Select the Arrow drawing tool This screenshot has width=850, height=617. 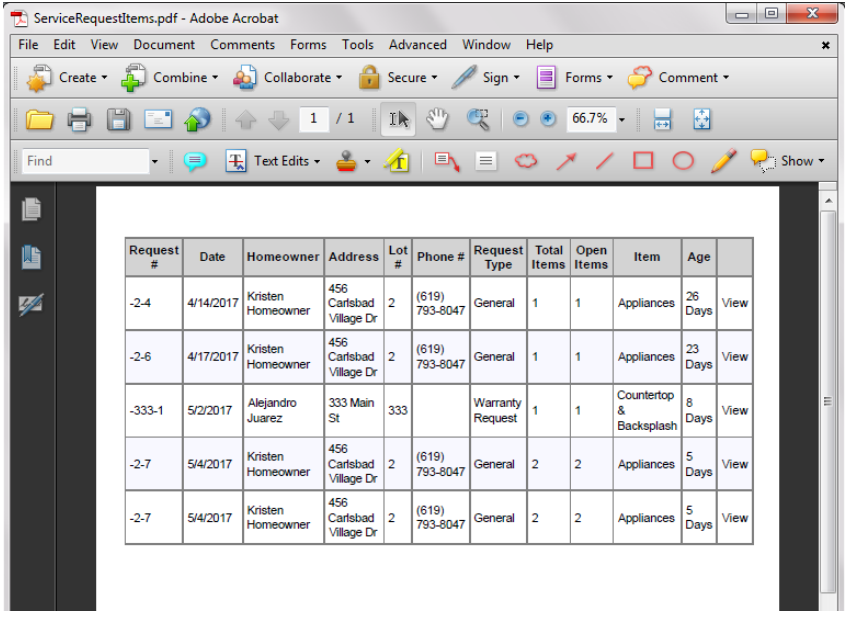tap(566, 161)
